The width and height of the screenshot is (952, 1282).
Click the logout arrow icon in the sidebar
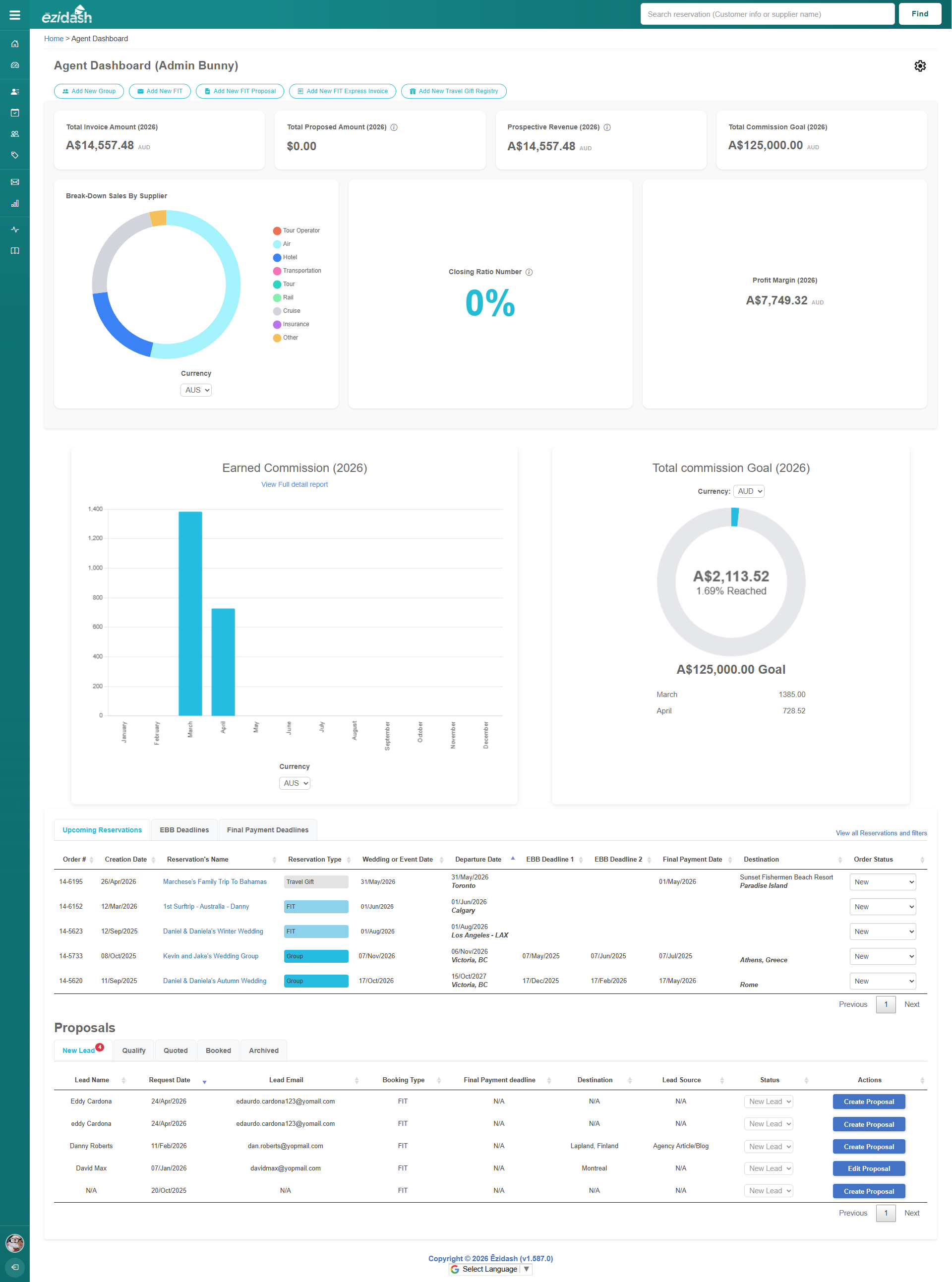tap(15, 1267)
